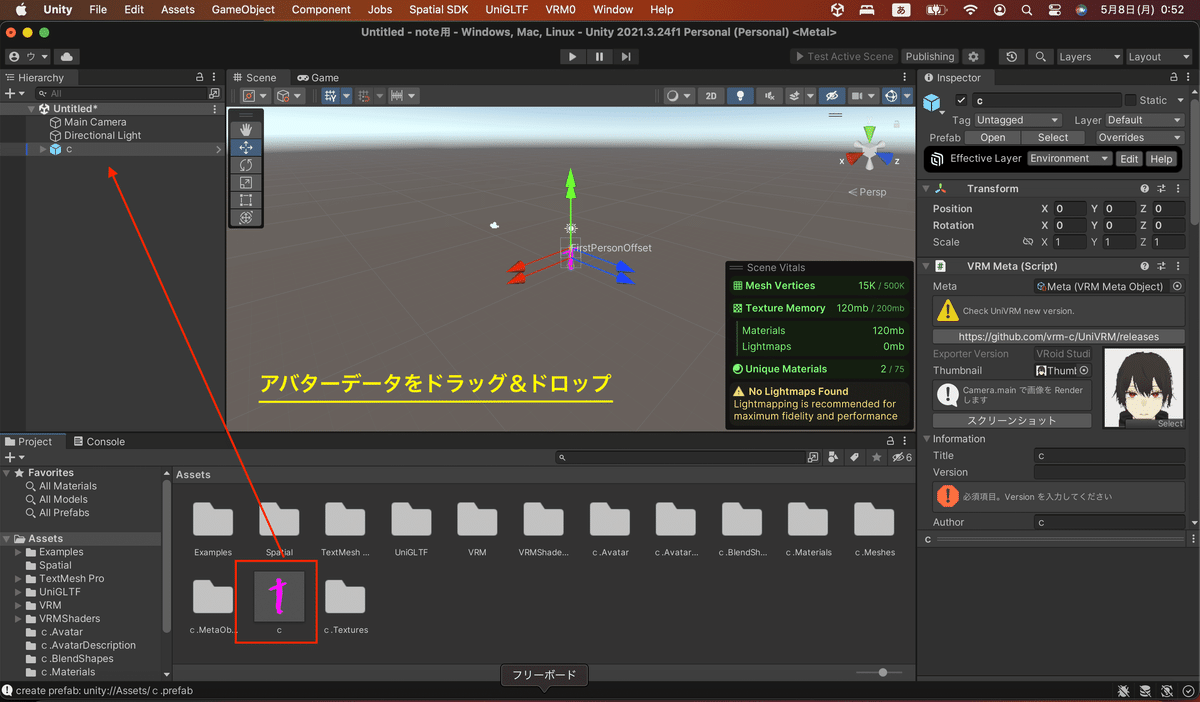Screen dimensions: 1200x702
Task: Toggle the Static checkbox
Action: click(1130, 100)
